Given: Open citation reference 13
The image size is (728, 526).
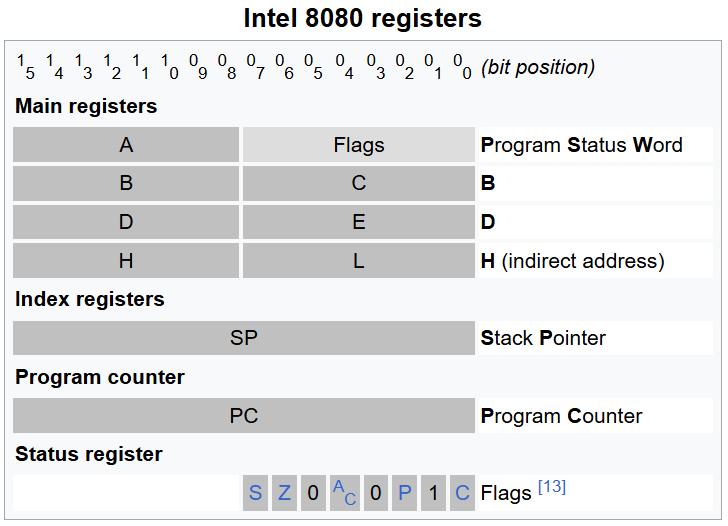Looking at the screenshot, I should pyautogui.click(x=551, y=487).
